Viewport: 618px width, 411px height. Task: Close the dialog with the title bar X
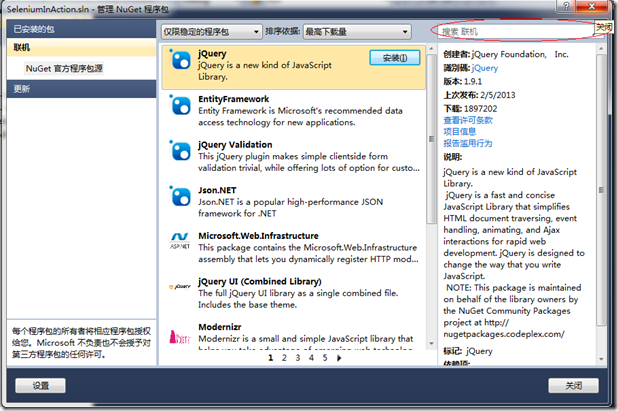point(592,6)
